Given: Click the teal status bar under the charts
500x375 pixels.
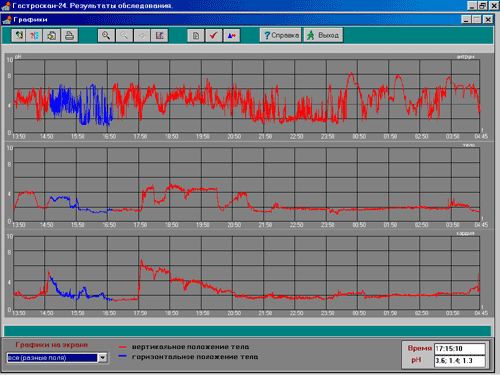Looking at the screenshot, I should [x=247, y=331].
